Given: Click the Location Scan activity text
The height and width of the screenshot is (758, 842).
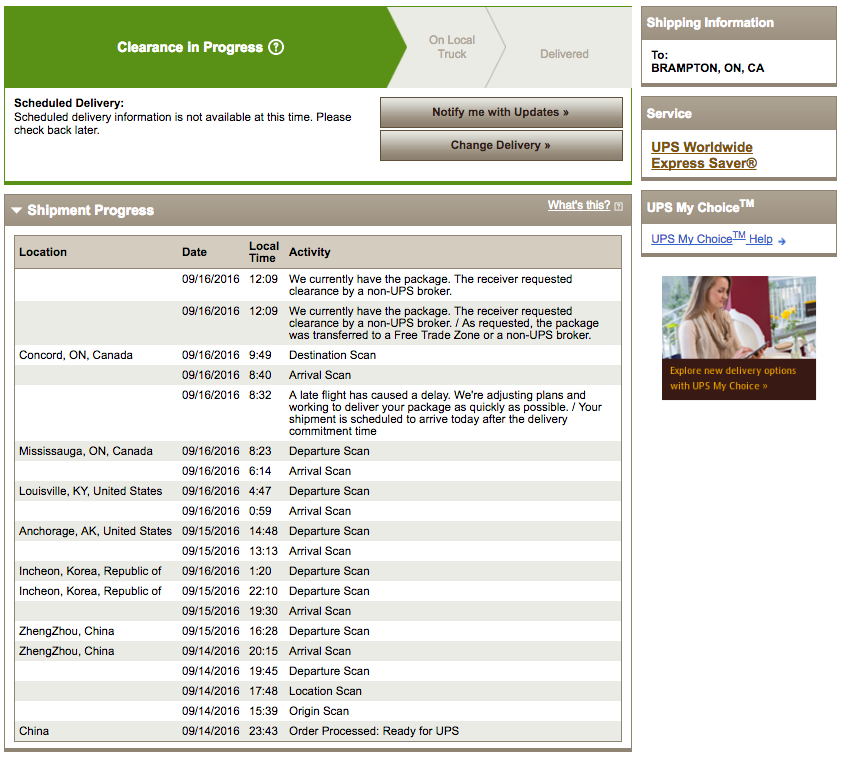Looking at the screenshot, I should (325, 691).
